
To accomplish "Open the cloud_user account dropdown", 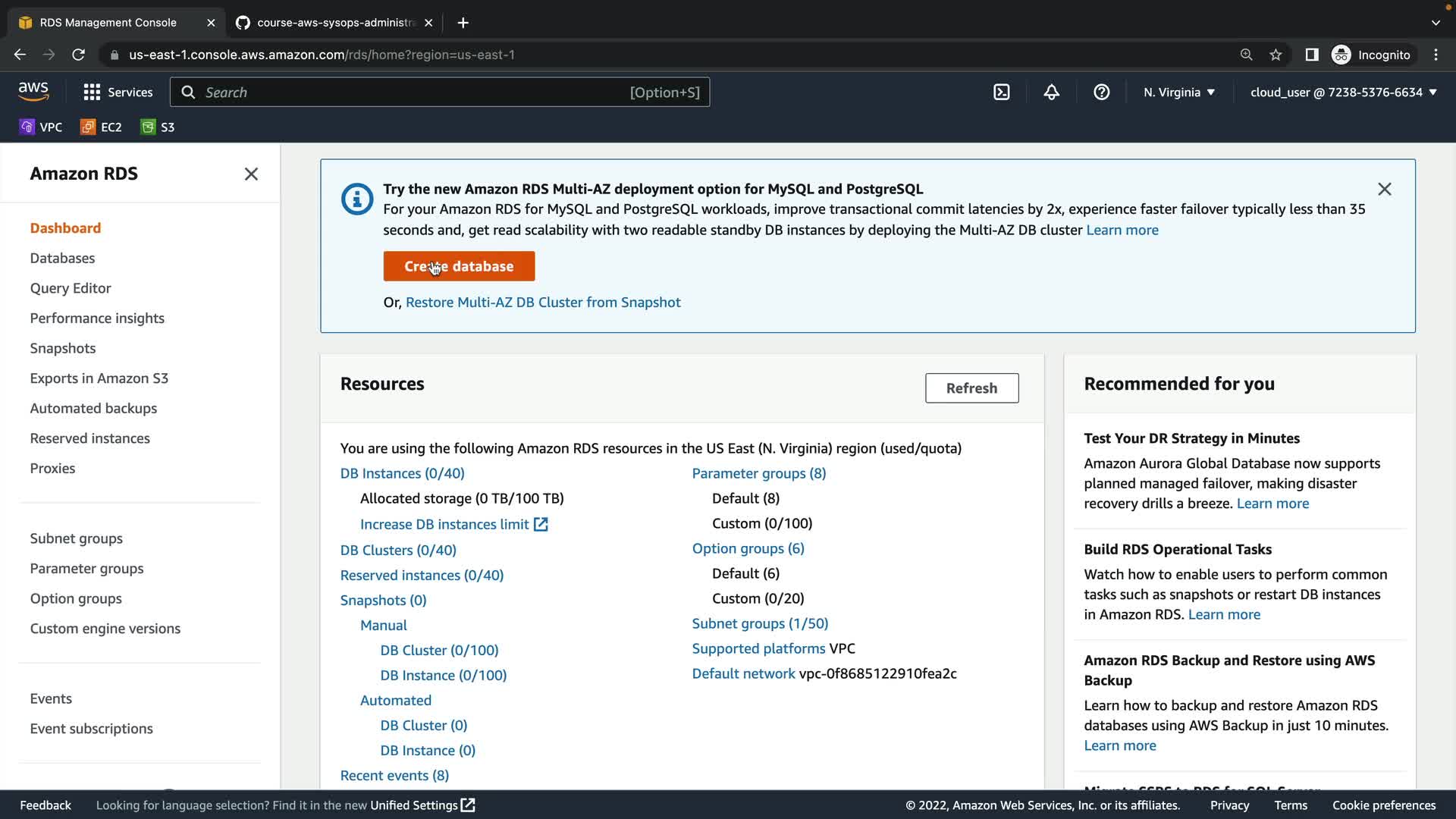I will tap(1343, 92).
